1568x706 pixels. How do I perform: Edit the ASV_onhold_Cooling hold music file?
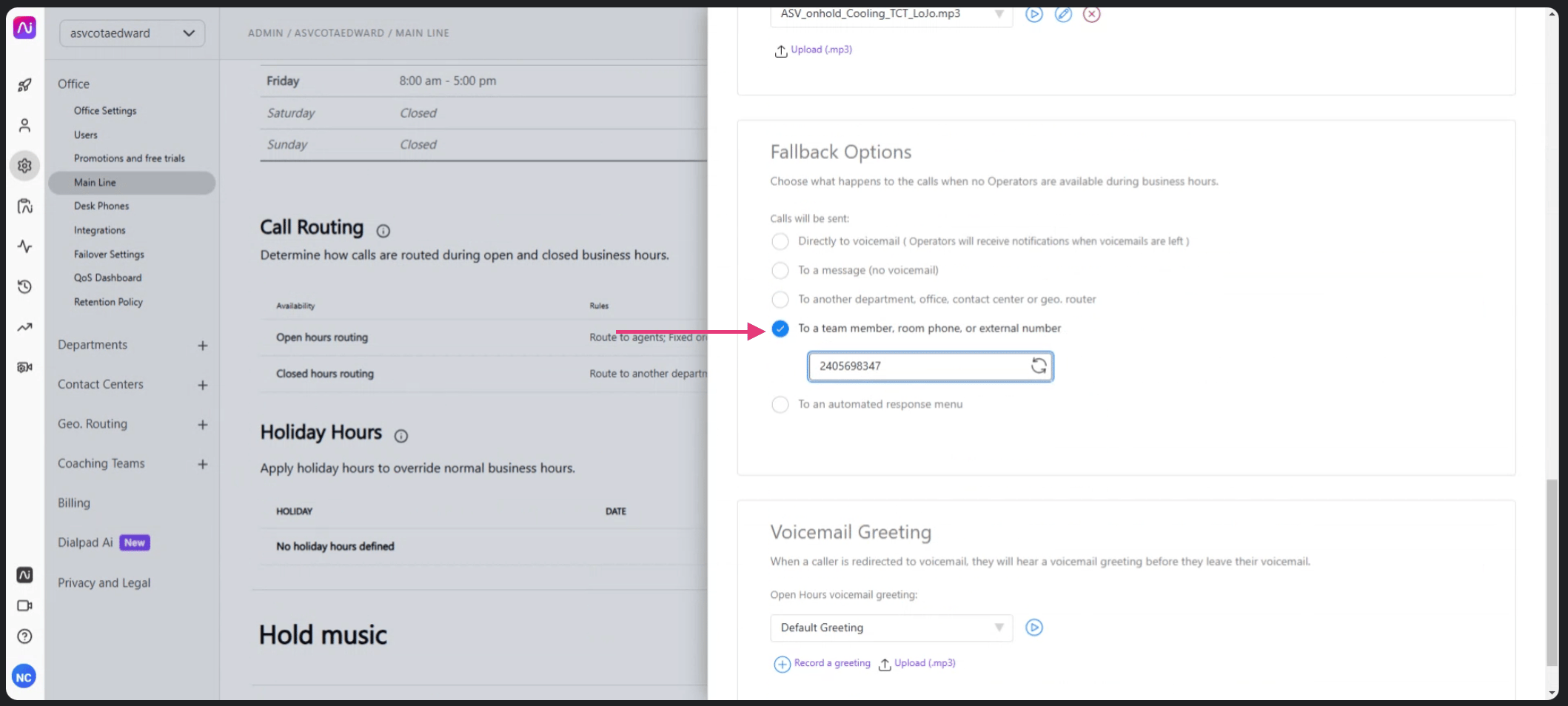tap(1063, 14)
